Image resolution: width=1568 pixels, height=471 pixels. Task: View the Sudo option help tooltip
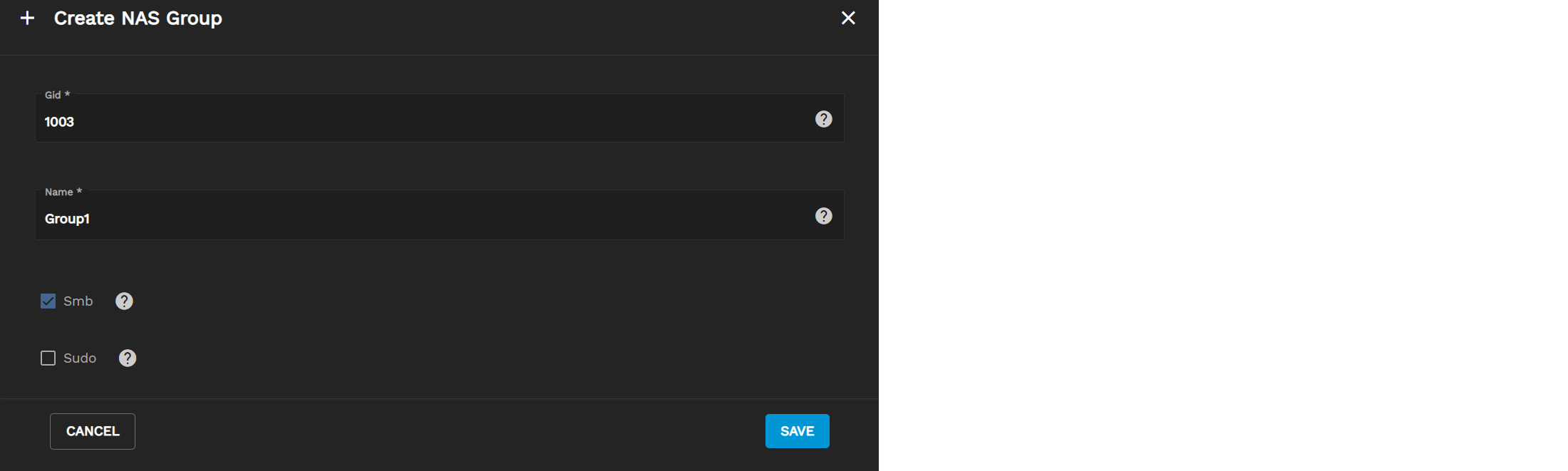point(128,358)
